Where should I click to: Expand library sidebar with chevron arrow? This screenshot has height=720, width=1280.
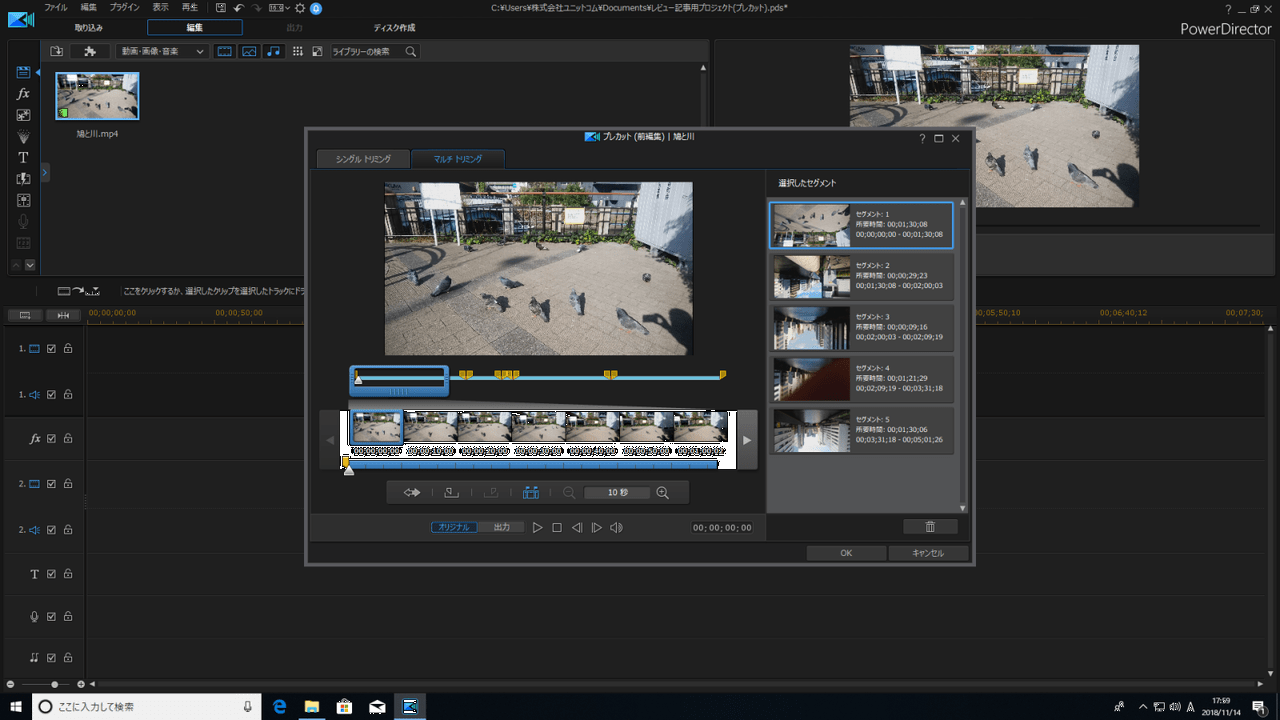tap(45, 173)
